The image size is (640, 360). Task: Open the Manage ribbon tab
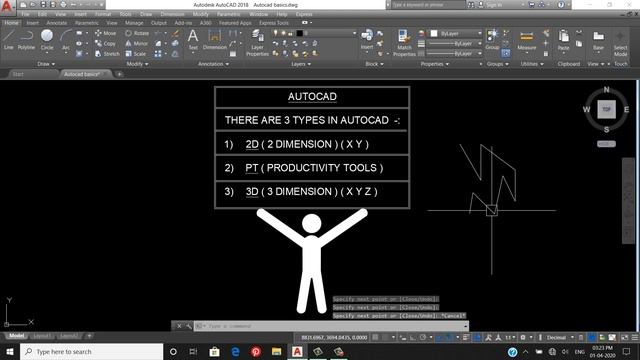[x=134, y=23]
